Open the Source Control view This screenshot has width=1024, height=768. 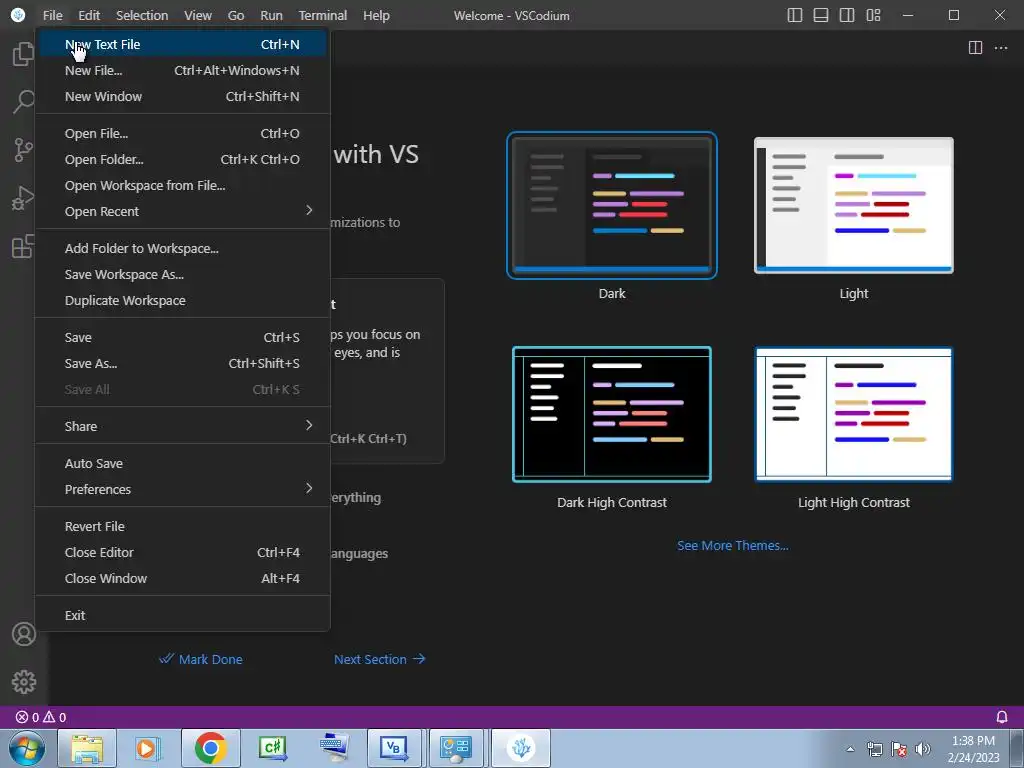(24, 150)
